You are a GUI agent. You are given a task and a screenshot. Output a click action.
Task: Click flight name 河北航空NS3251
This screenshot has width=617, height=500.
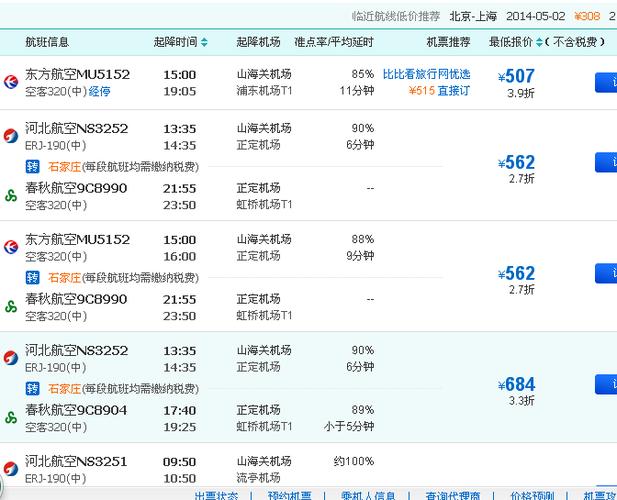[76, 461]
